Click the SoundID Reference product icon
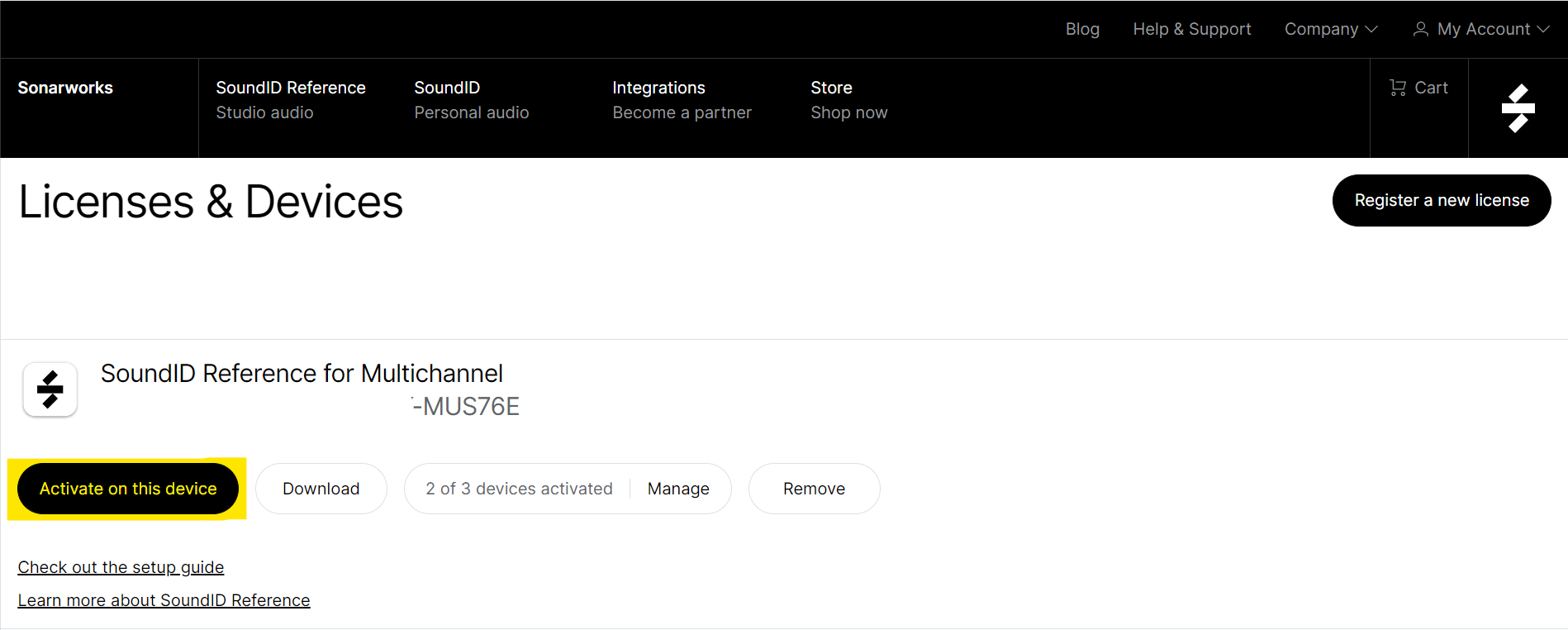Screen dimensions: 1568x630 click(x=50, y=389)
